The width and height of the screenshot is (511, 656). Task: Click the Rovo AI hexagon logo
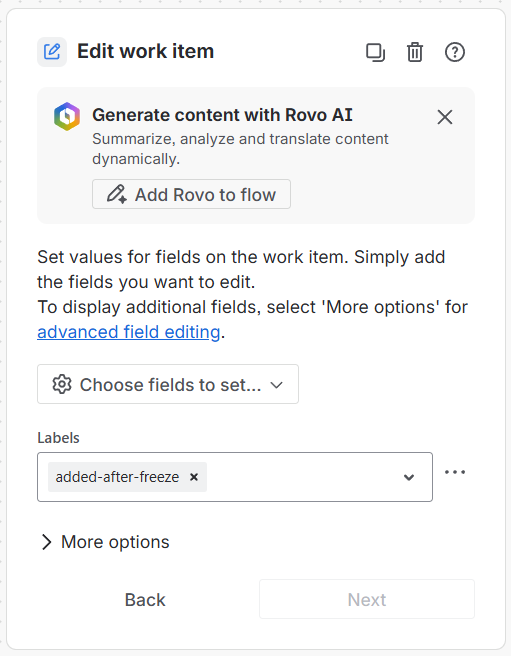(67, 116)
